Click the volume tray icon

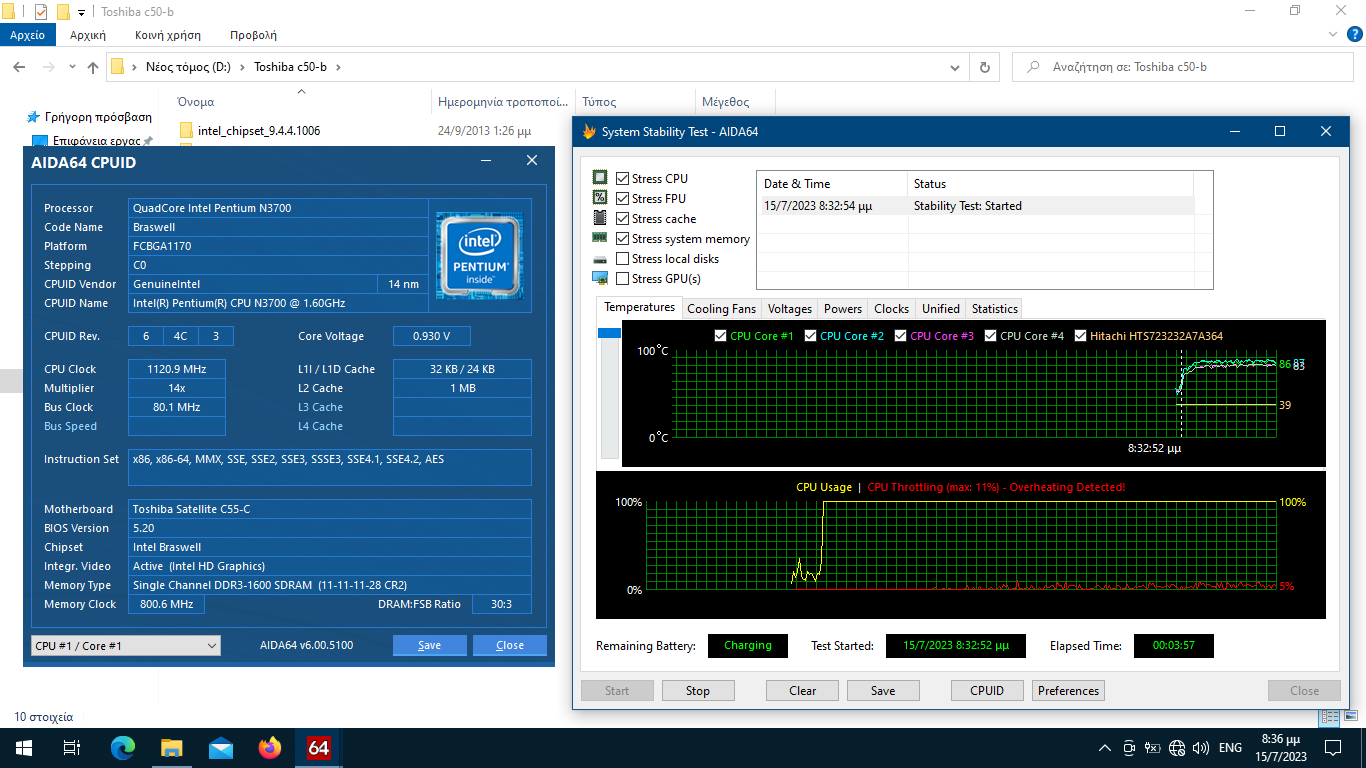(x=1201, y=748)
